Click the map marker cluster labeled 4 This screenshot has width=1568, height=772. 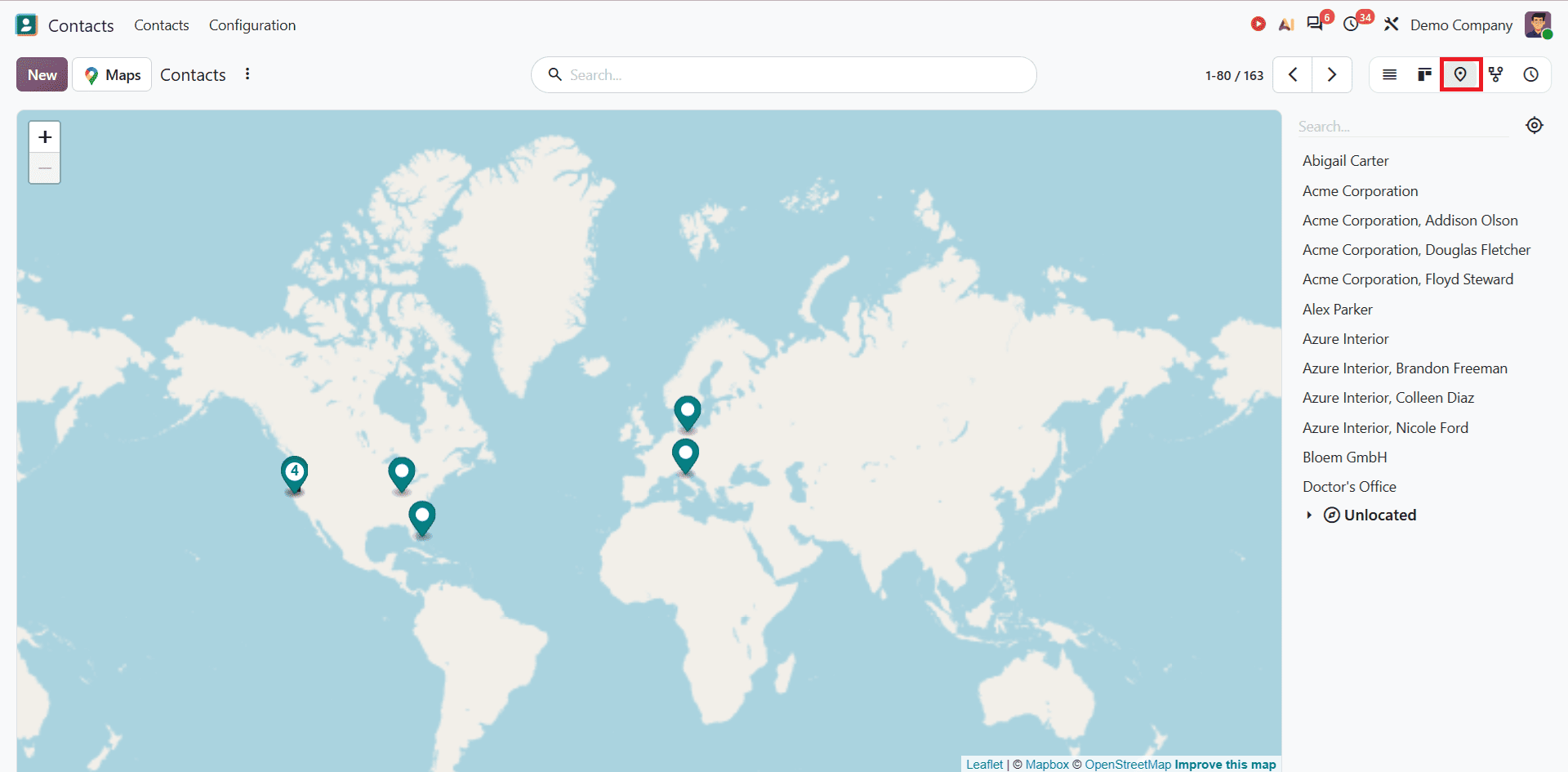(294, 475)
